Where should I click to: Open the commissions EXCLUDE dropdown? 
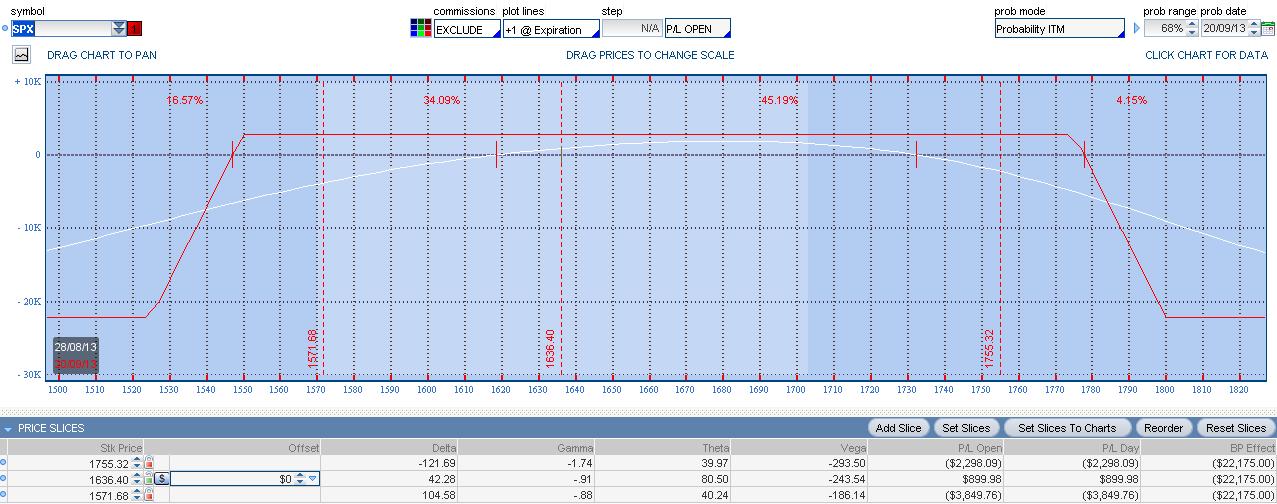[x=467, y=29]
